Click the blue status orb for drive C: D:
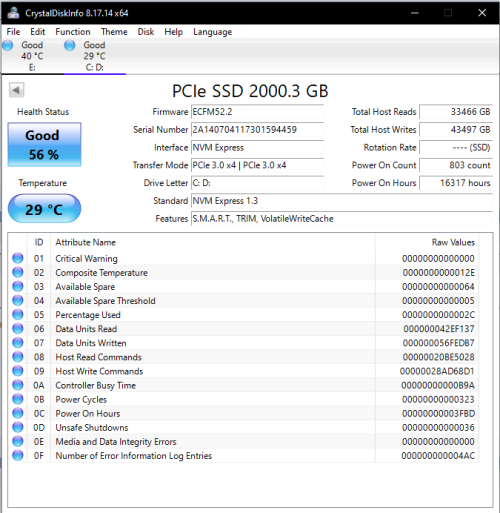 point(70,45)
